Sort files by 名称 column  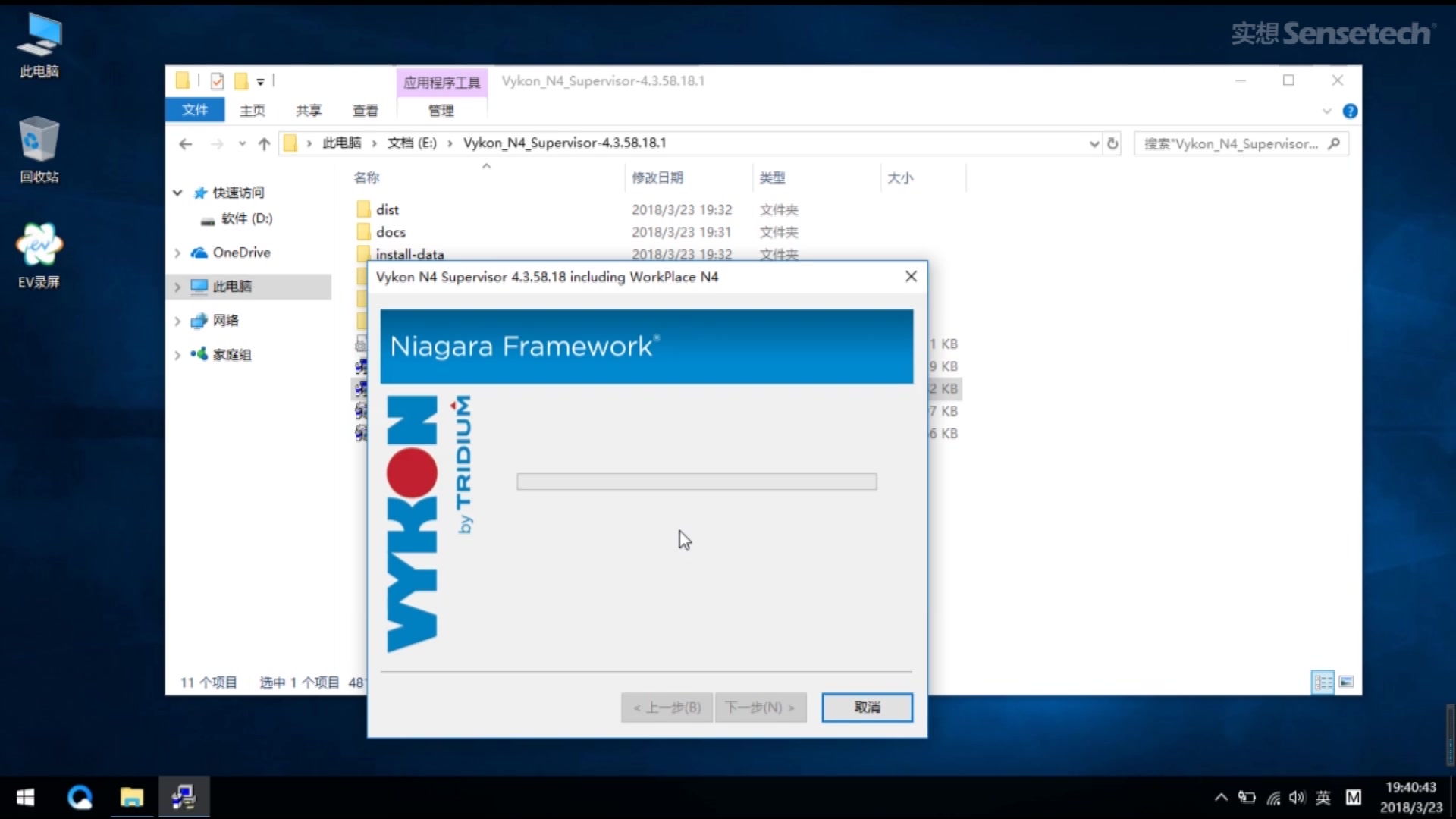pos(367,177)
